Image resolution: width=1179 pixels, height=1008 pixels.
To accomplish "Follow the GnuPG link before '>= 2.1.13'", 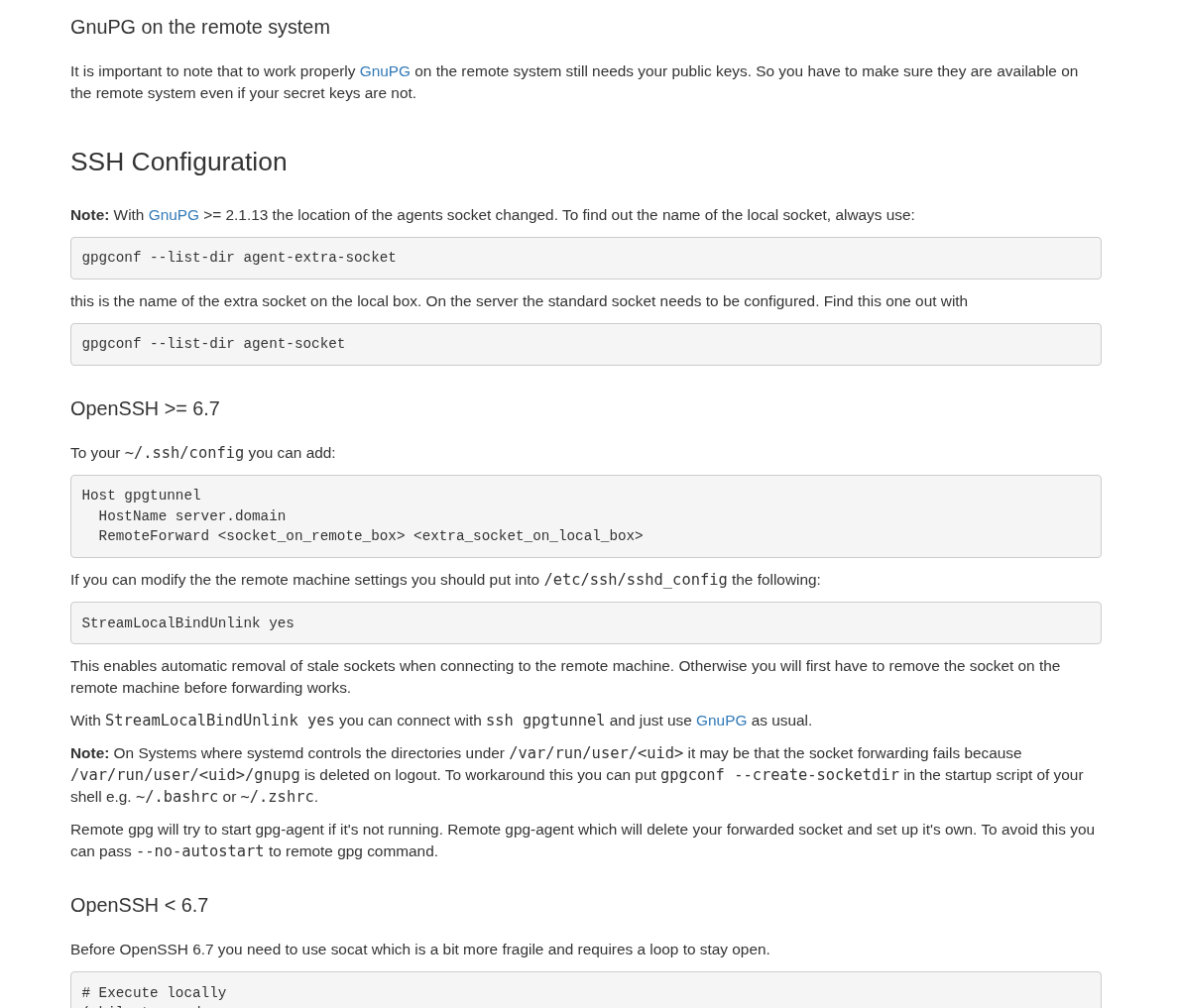I will tap(174, 215).
